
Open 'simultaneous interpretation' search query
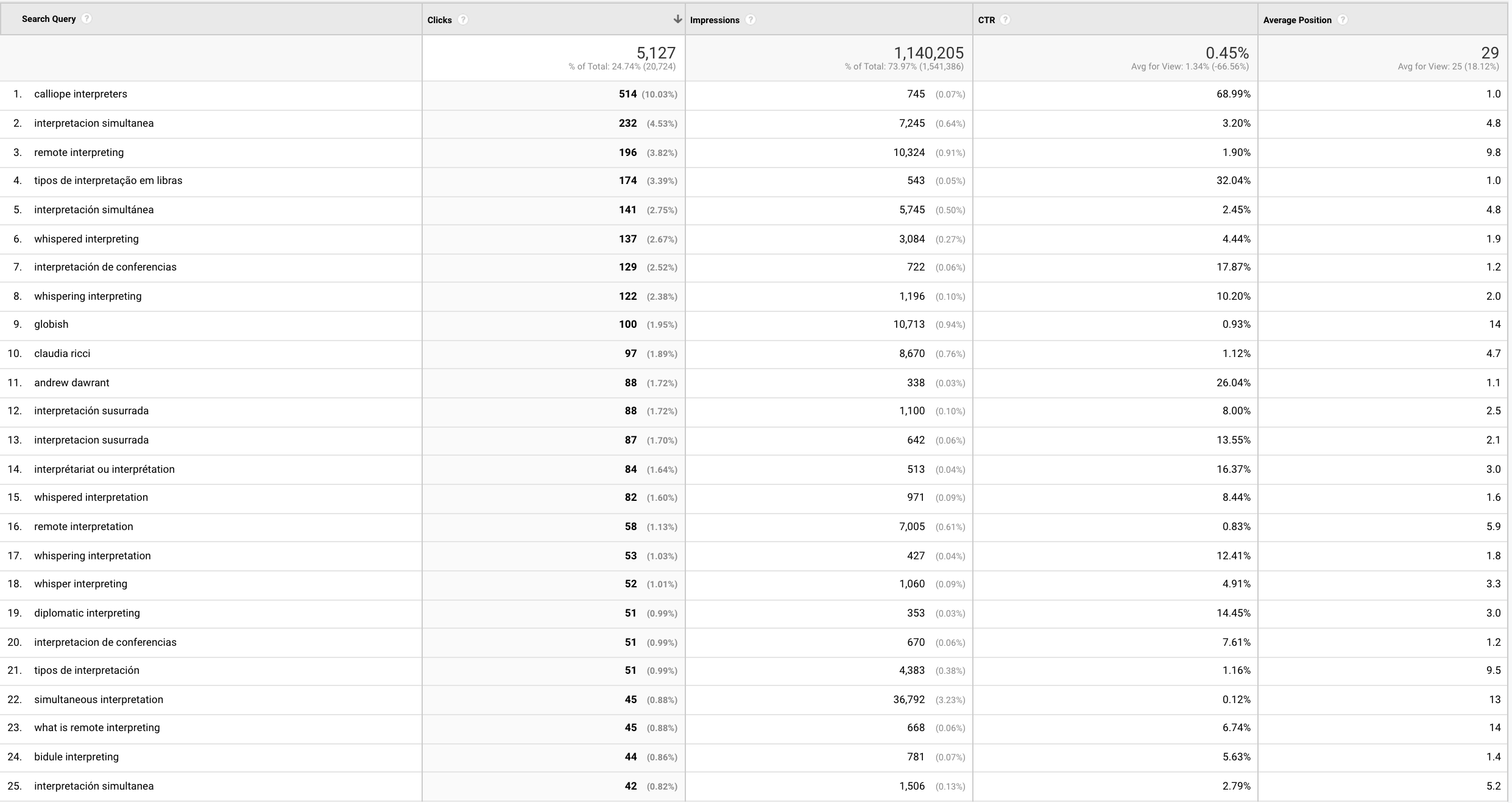point(99,699)
